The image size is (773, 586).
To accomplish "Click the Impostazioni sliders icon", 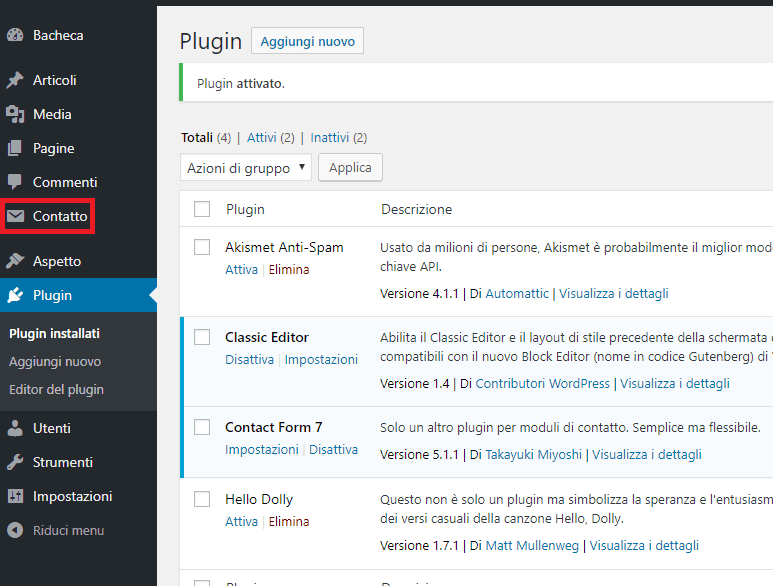I will (x=15, y=496).
